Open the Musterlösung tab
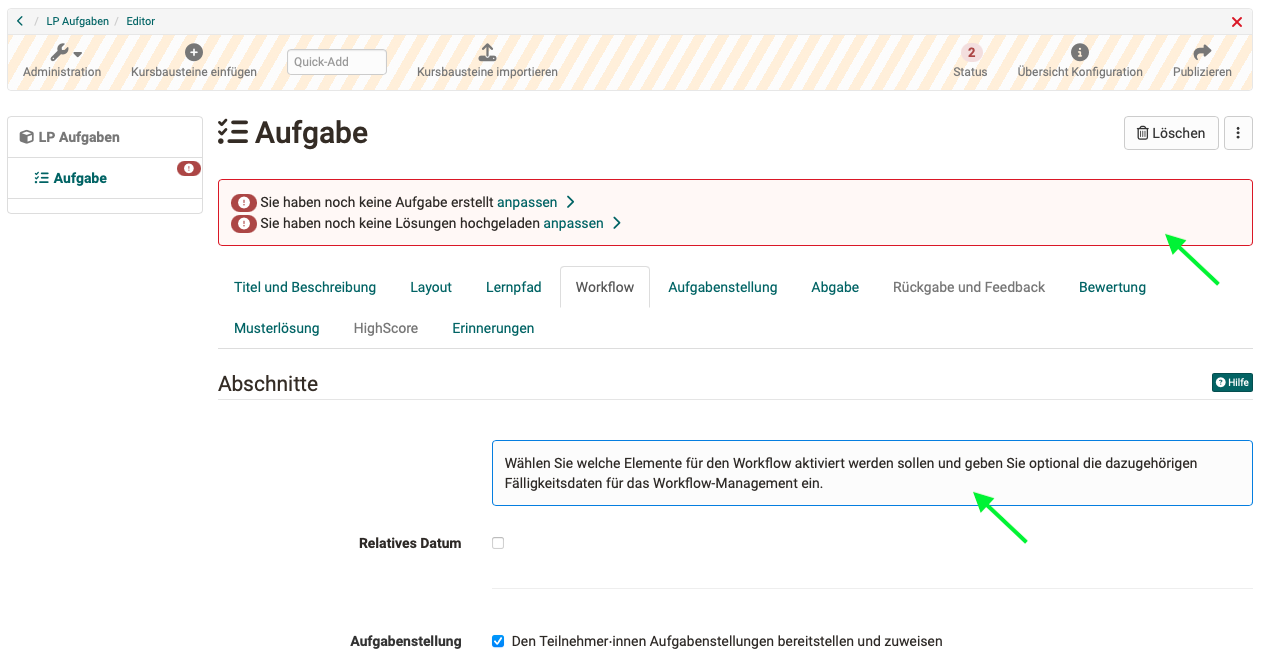This screenshot has width=1267, height=664. pos(277,328)
